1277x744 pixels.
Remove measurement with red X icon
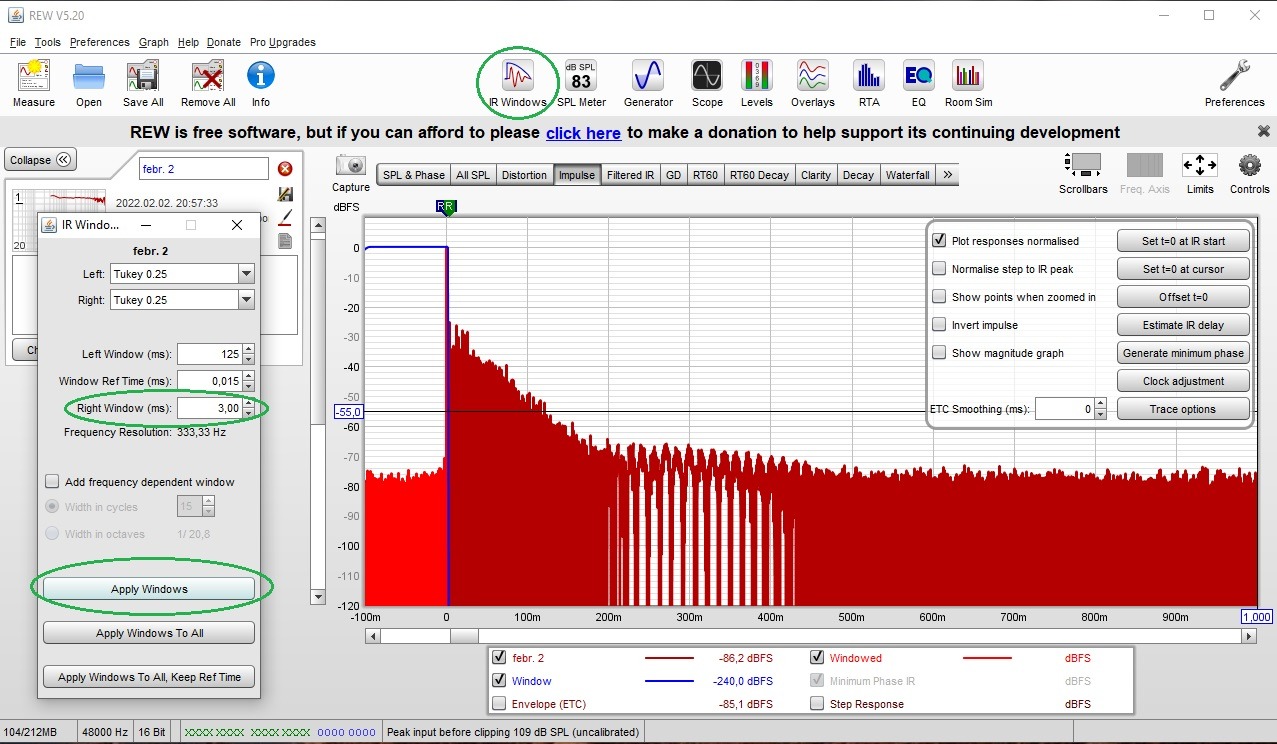(x=285, y=169)
